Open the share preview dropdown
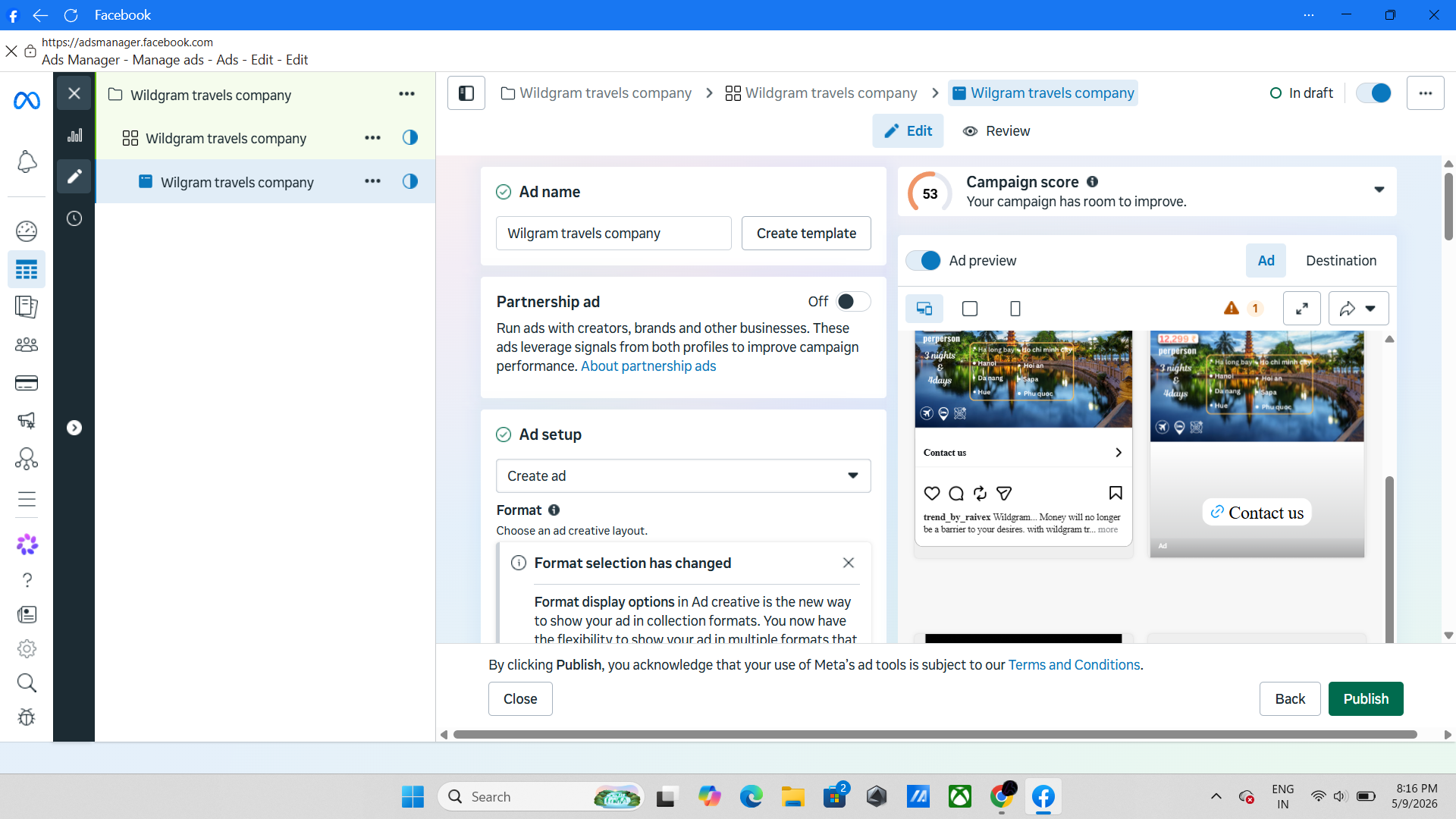Image resolution: width=1456 pixels, height=819 pixels. pos(1358,309)
